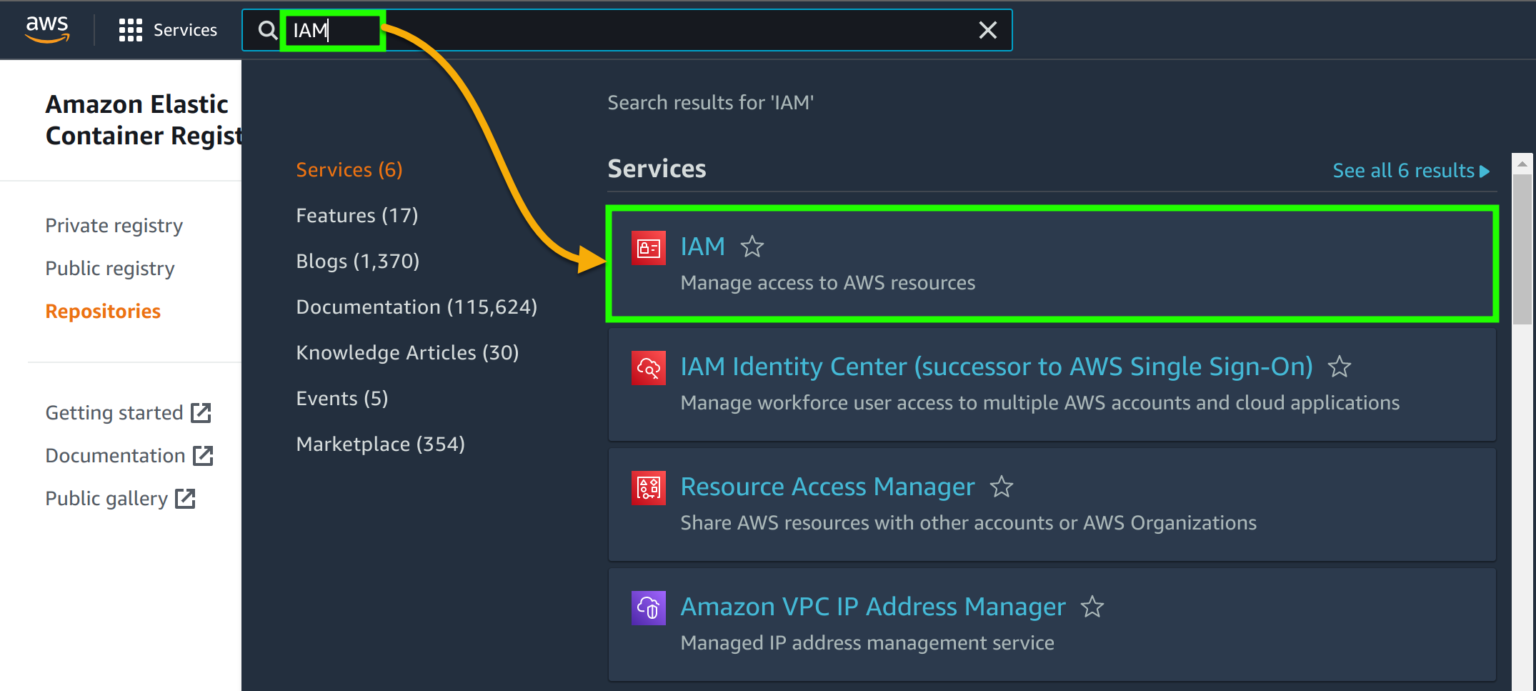The height and width of the screenshot is (691, 1536).
Task: Open the Private registry page
Action: pos(113,225)
